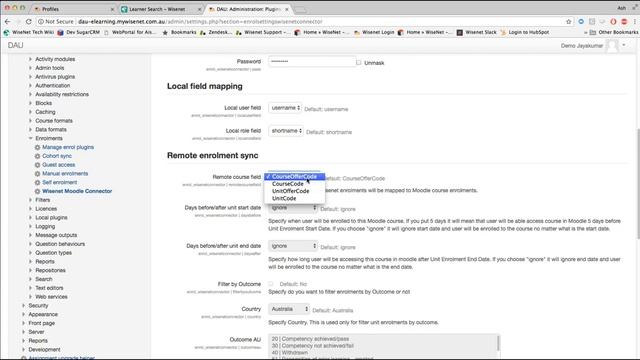Select CourseCode in the open dropdown
640x360 pixels.
click(295, 184)
